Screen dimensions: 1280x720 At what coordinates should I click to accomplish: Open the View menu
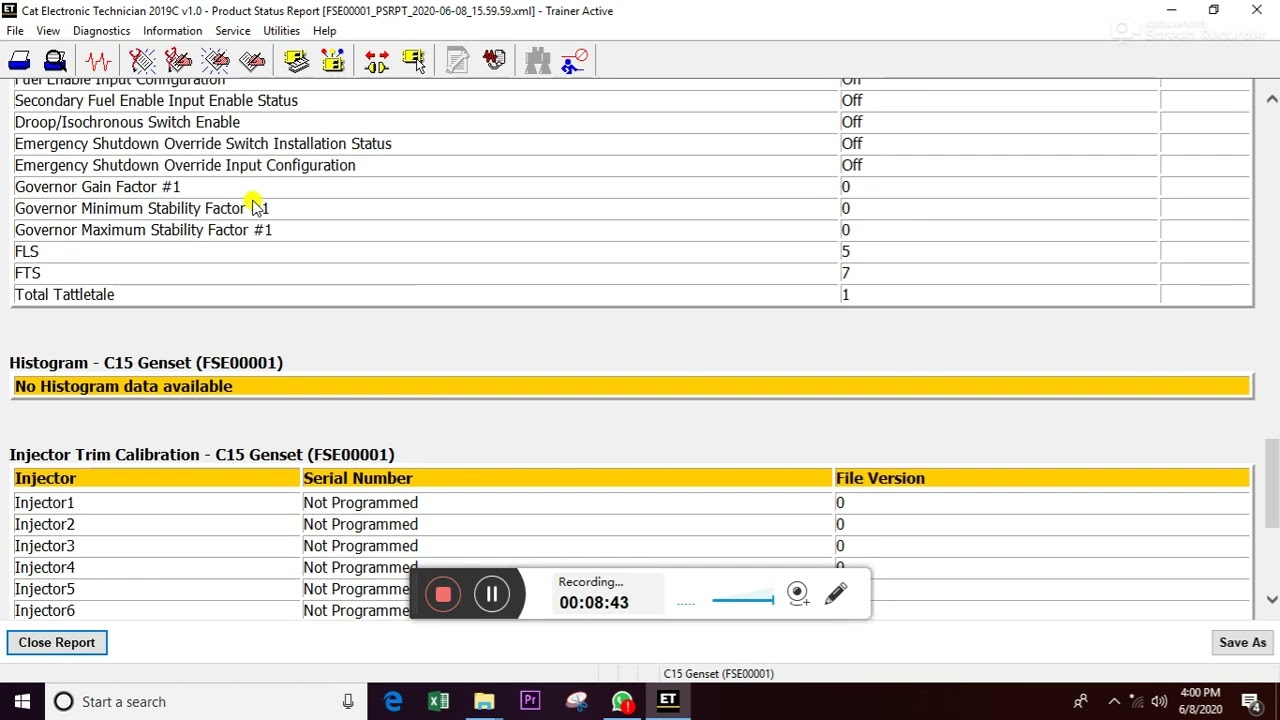48,31
